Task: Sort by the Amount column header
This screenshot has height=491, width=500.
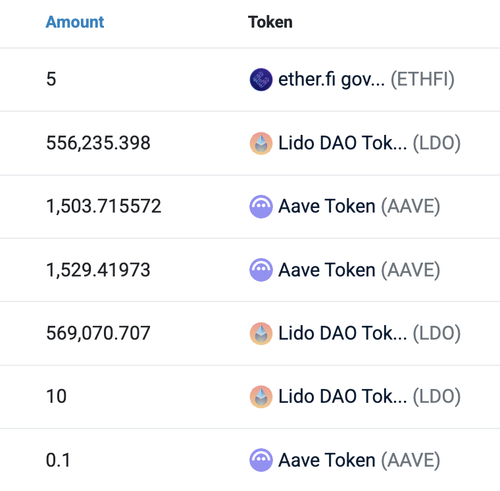Action: (75, 22)
